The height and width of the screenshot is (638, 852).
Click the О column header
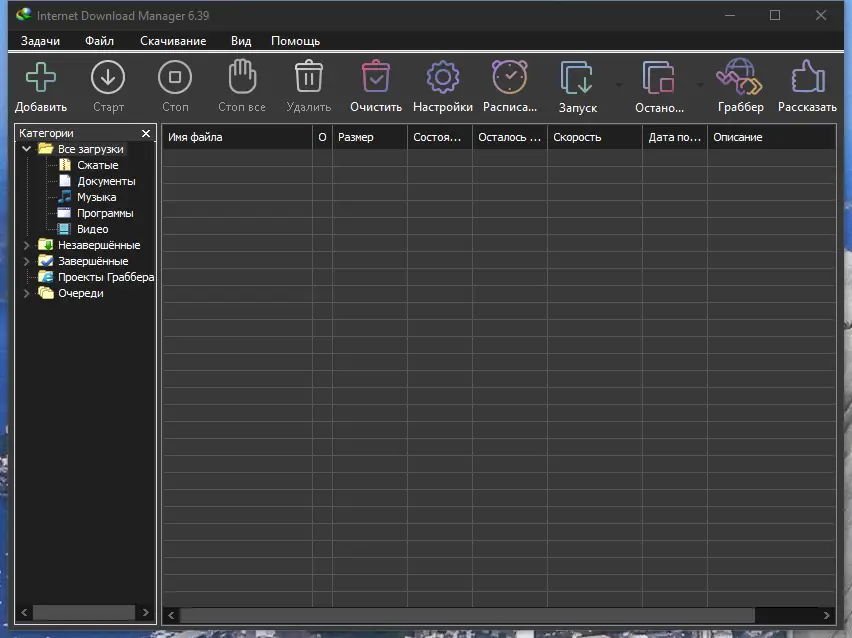(322, 137)
